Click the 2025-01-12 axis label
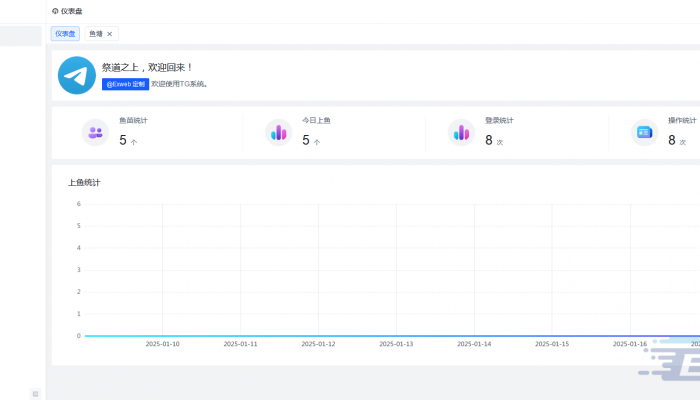This screenshot has height=400, width=700. [x=318, y=344]
